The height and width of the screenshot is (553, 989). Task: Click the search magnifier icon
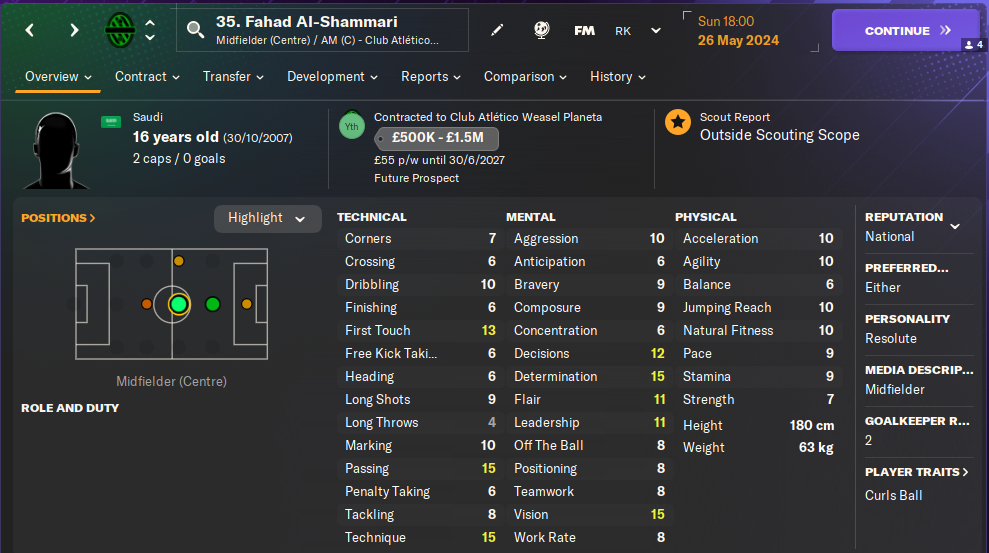[196, 30]
